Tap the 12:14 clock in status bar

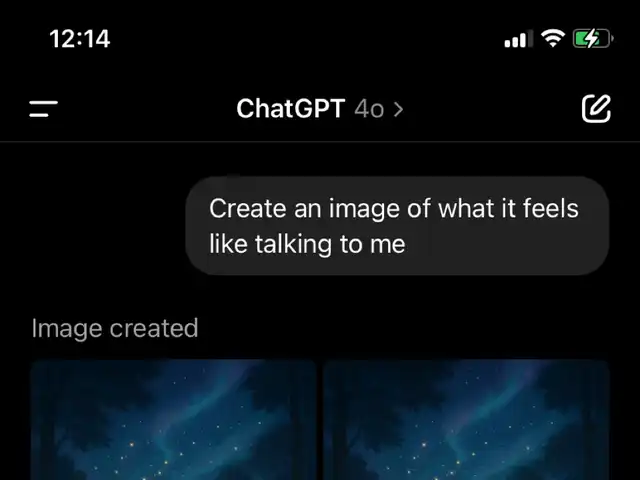[x=80, y=39]
